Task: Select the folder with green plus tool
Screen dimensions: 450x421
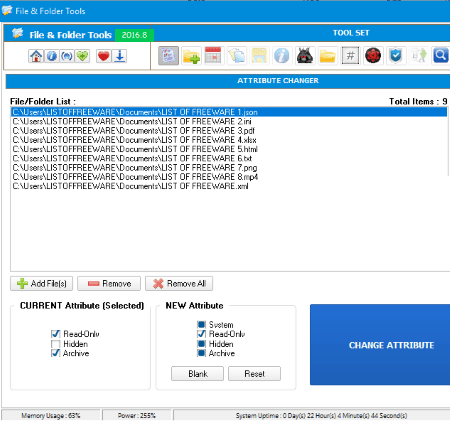Action: tap(191, 56)
